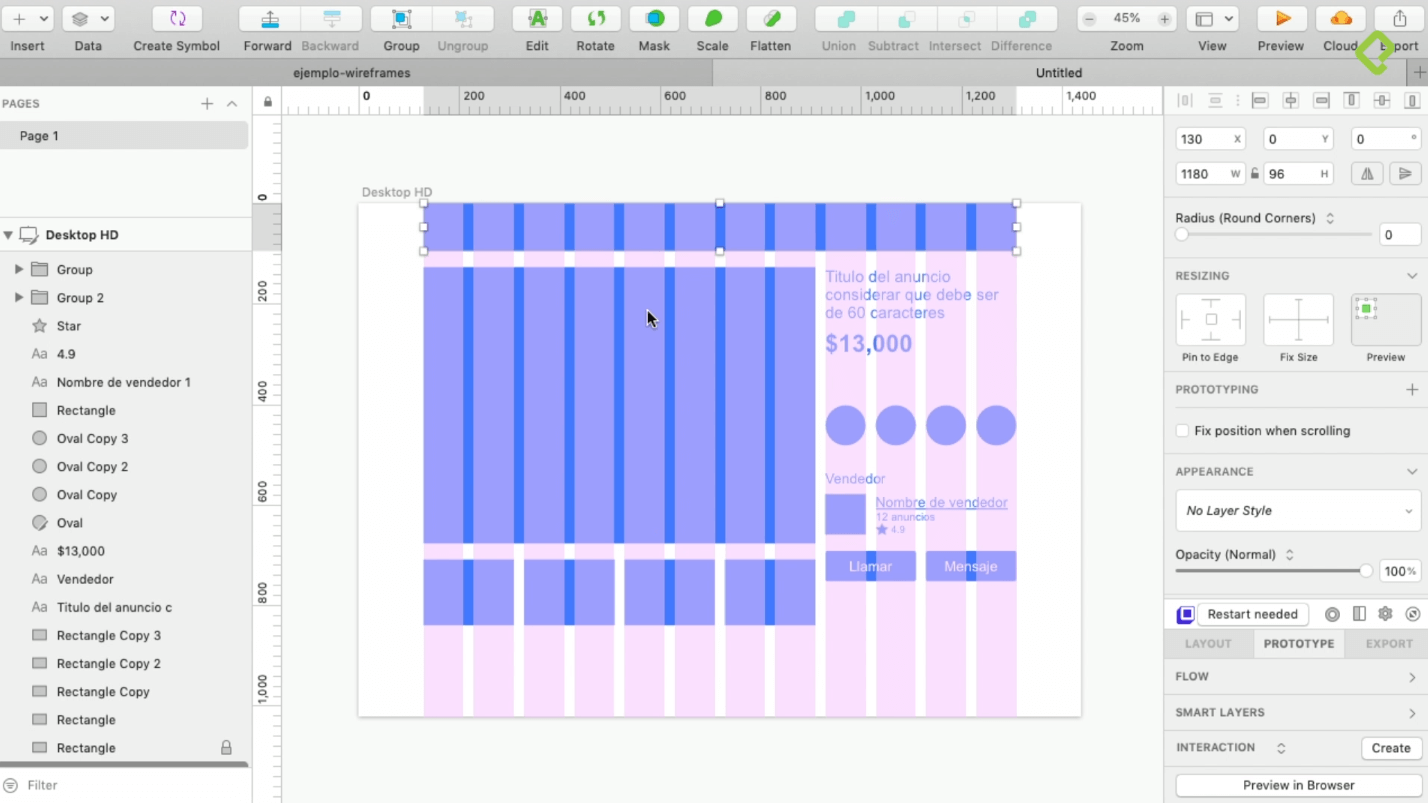Click the Create interaction button
Screen dimensions: 1428x803
point(1390,748)
